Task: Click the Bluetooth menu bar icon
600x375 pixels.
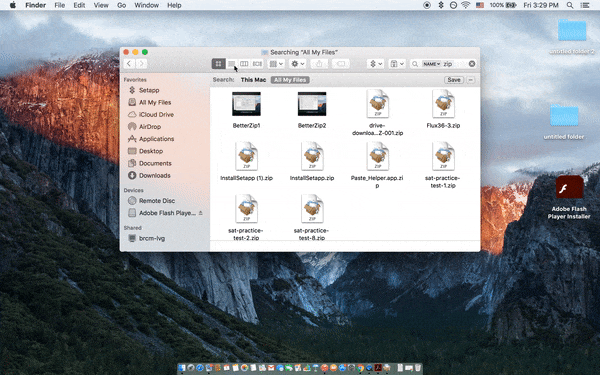Action: point(440,5)
